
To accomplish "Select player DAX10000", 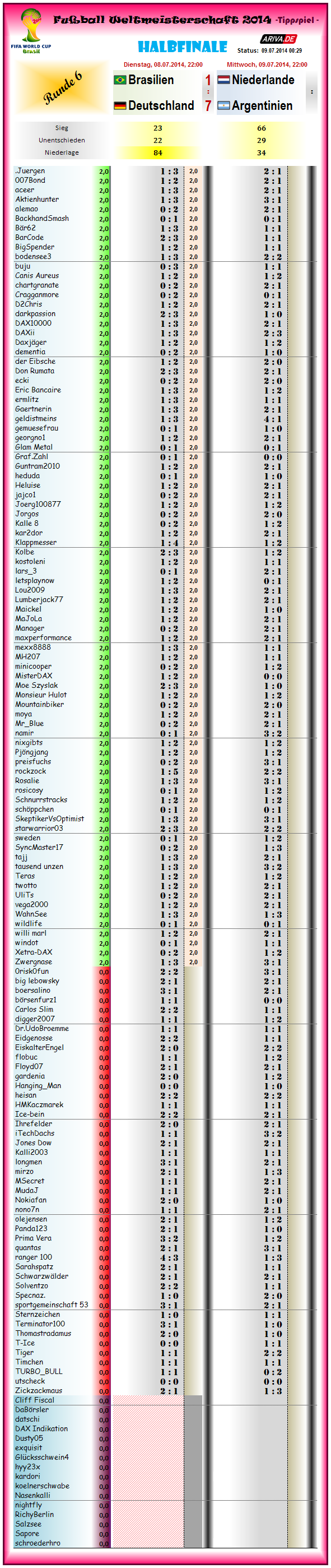I will (33, 323).
